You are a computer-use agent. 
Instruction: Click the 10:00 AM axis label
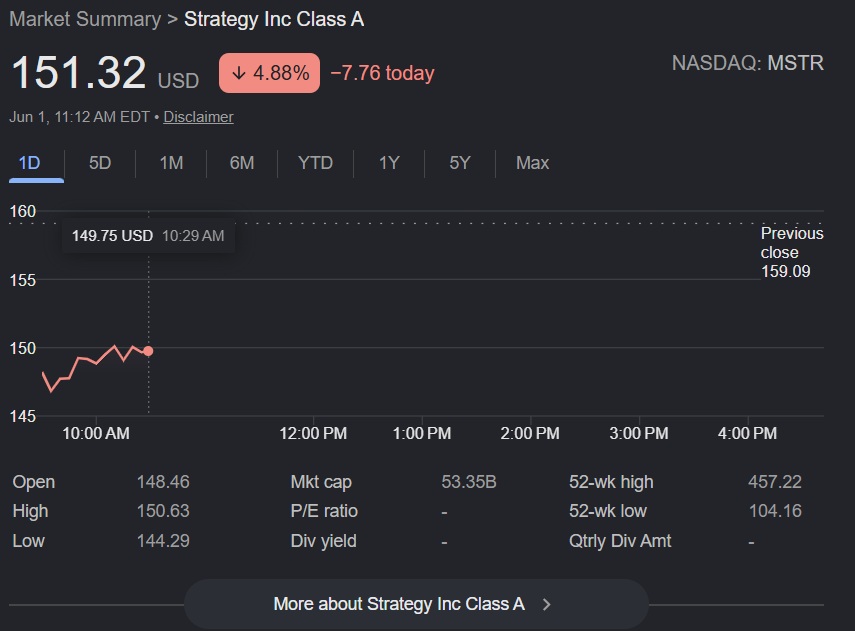click(x=96, y=433)
